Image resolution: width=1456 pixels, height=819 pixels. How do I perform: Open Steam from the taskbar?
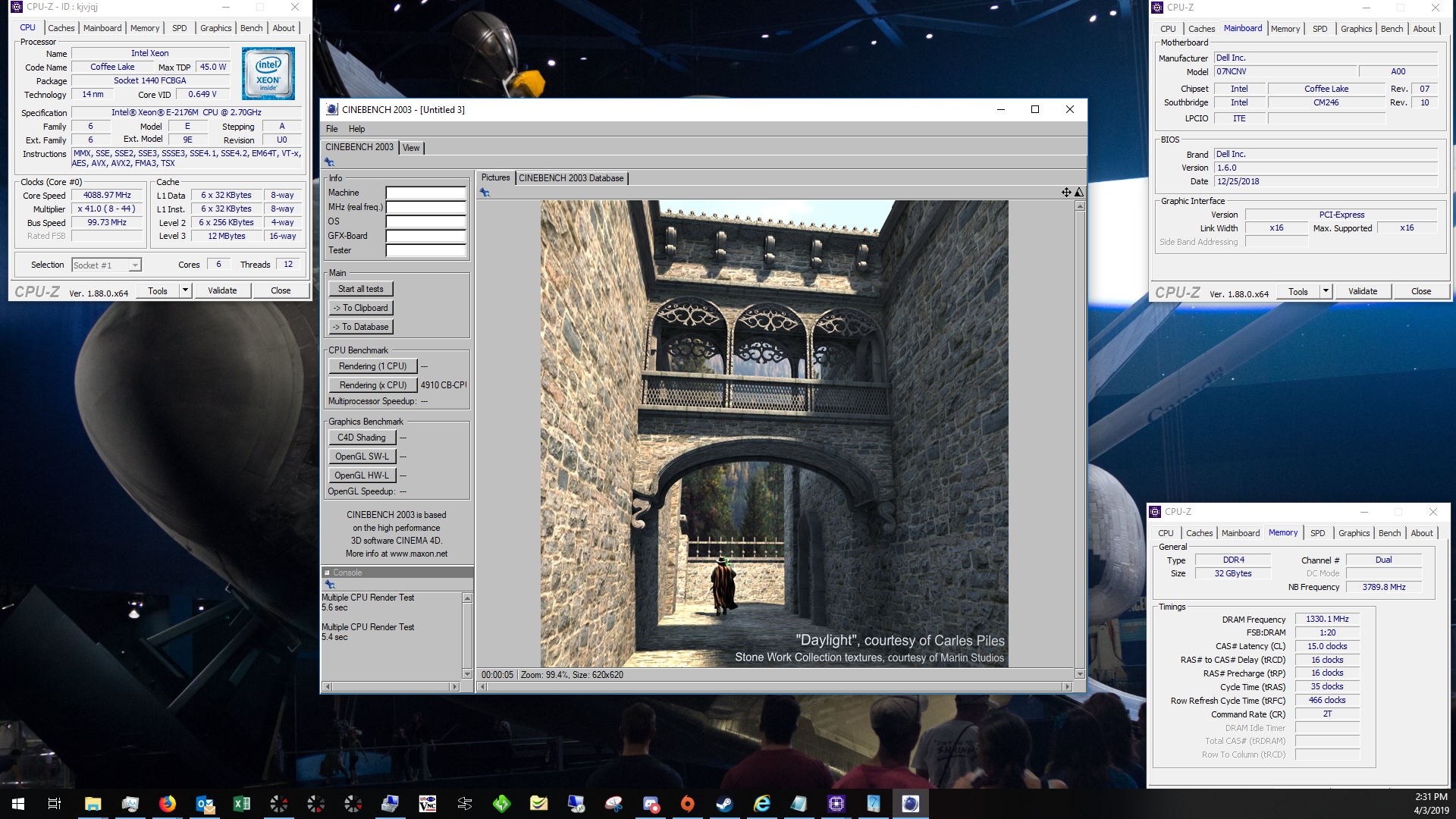(x=725, y=804)
